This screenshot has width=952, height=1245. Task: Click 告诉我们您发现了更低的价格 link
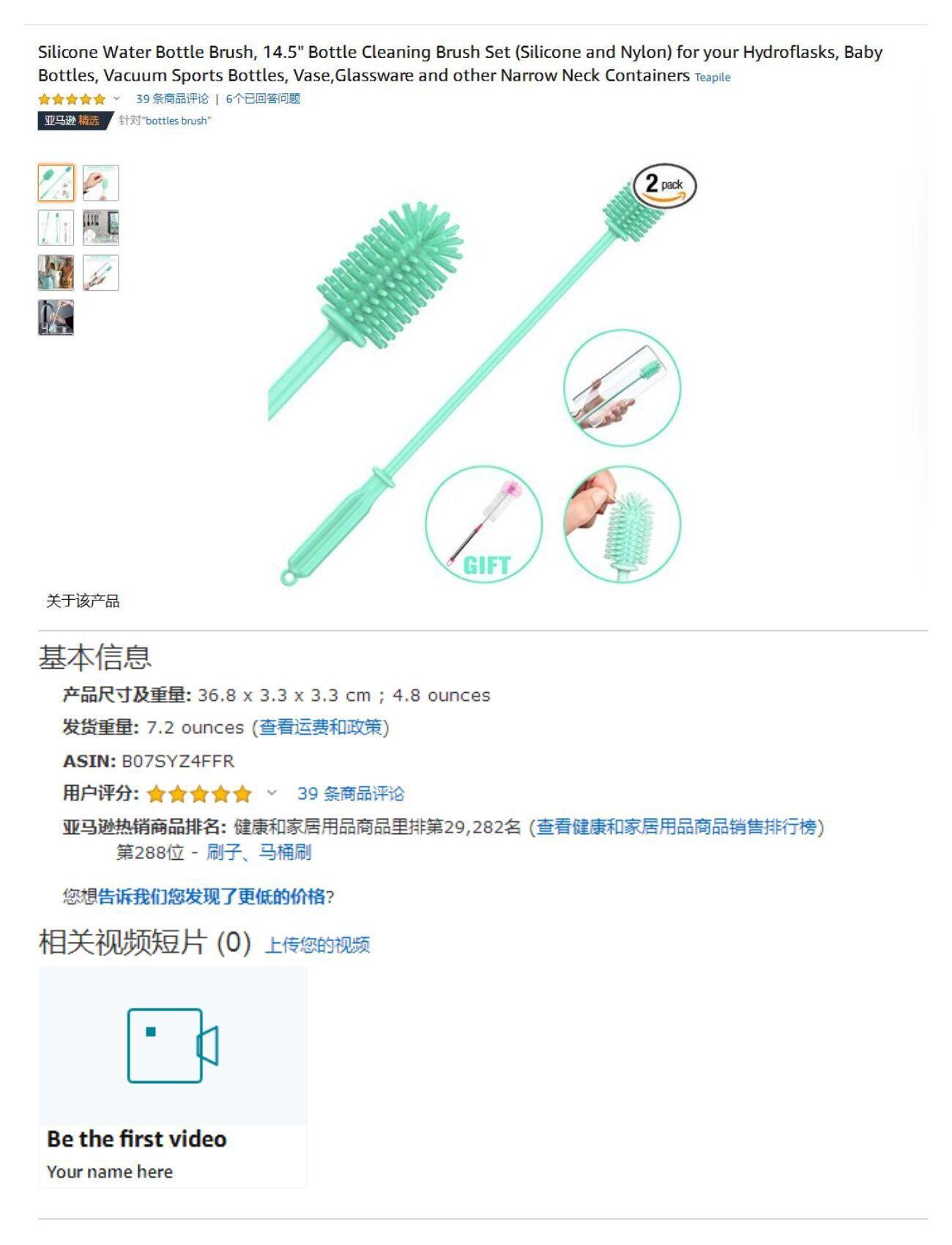(x=212, y=896)
